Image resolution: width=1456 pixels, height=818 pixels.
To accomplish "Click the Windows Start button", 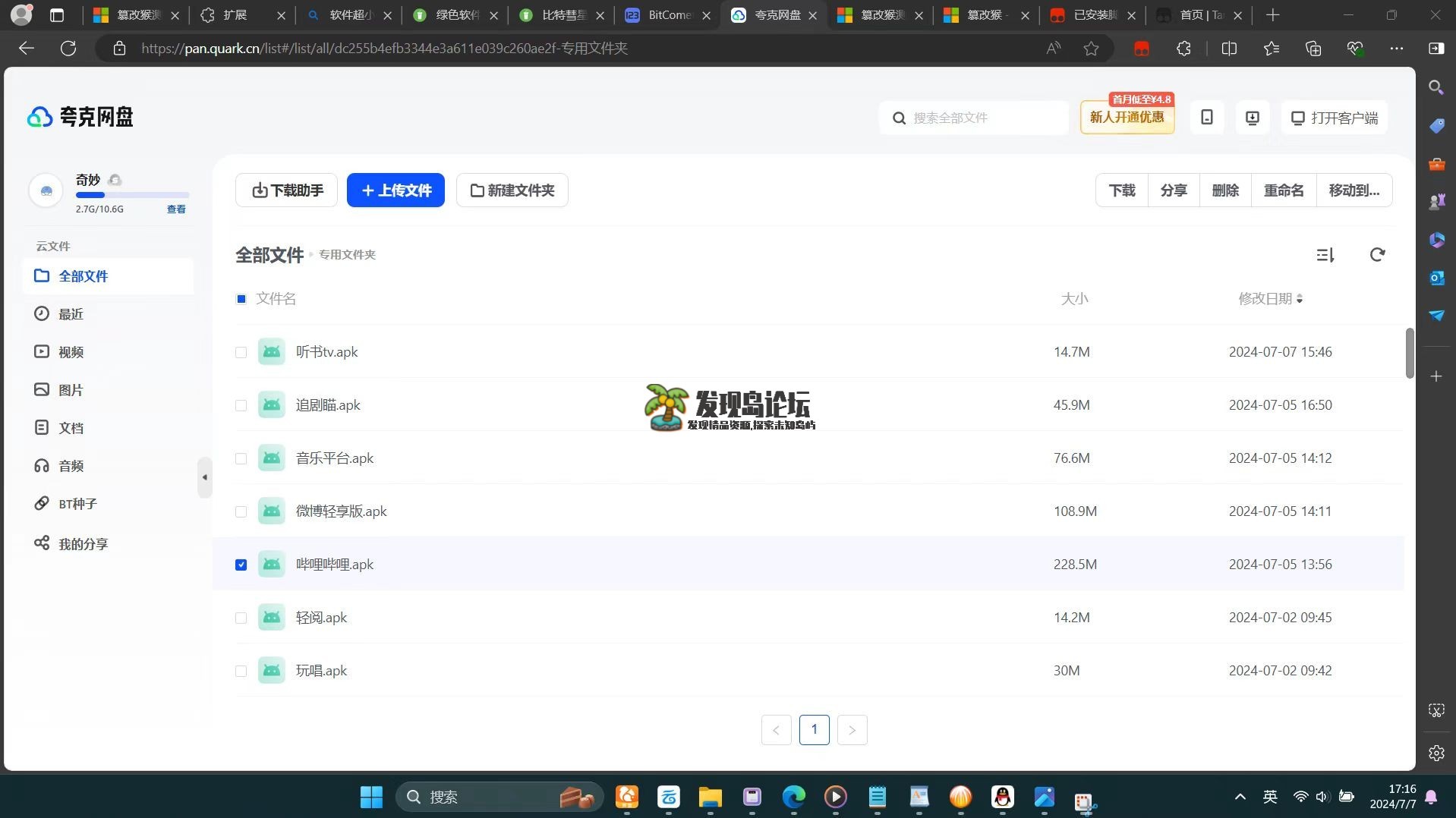I will pos(371,797).
